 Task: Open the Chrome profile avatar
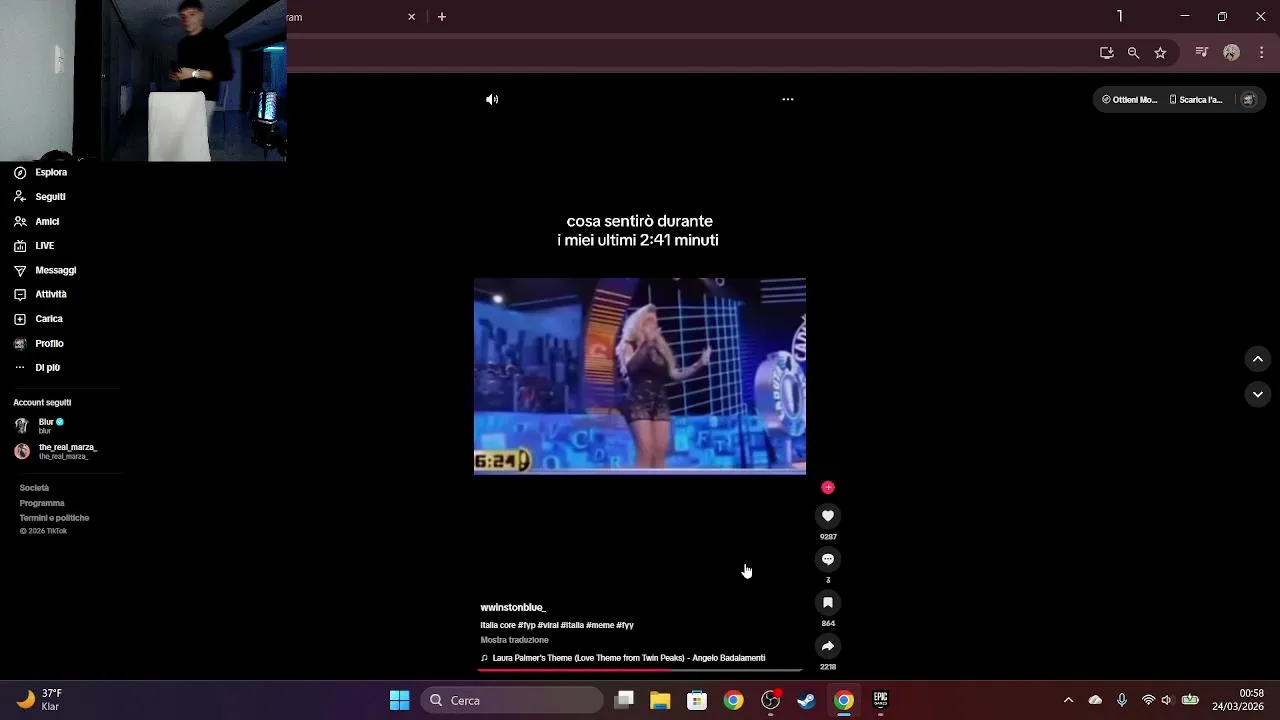tap(1232, 53)
